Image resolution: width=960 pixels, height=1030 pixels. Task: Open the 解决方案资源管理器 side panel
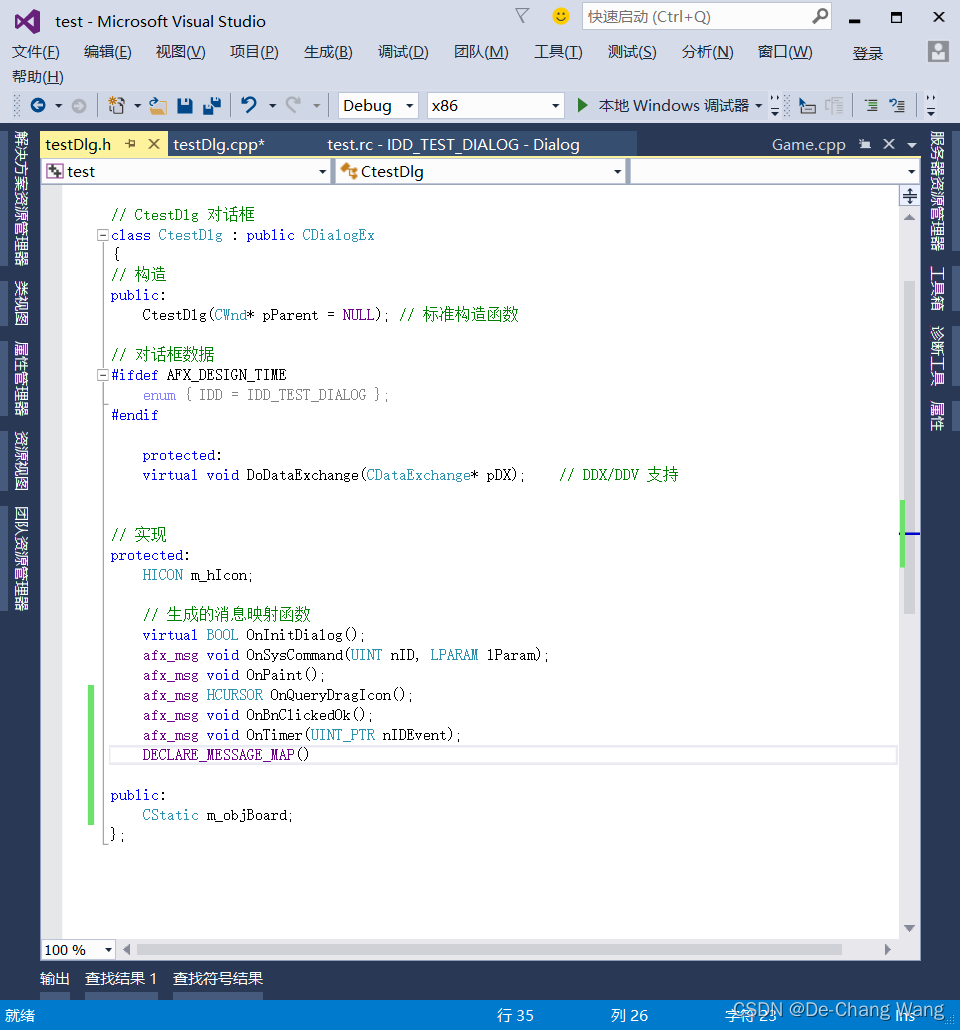(x=21, y=198)
